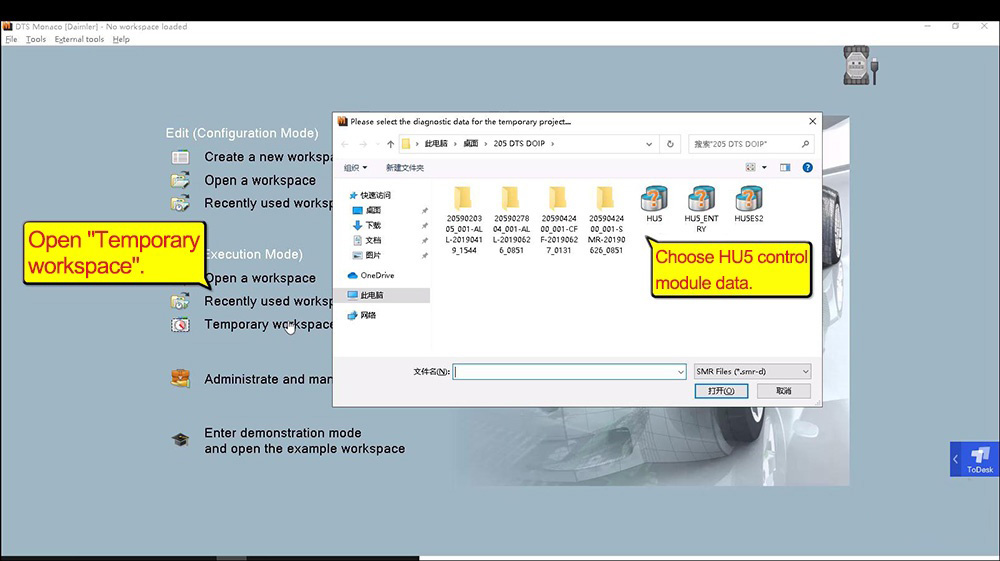Open the External tools menu

[79, 39]
